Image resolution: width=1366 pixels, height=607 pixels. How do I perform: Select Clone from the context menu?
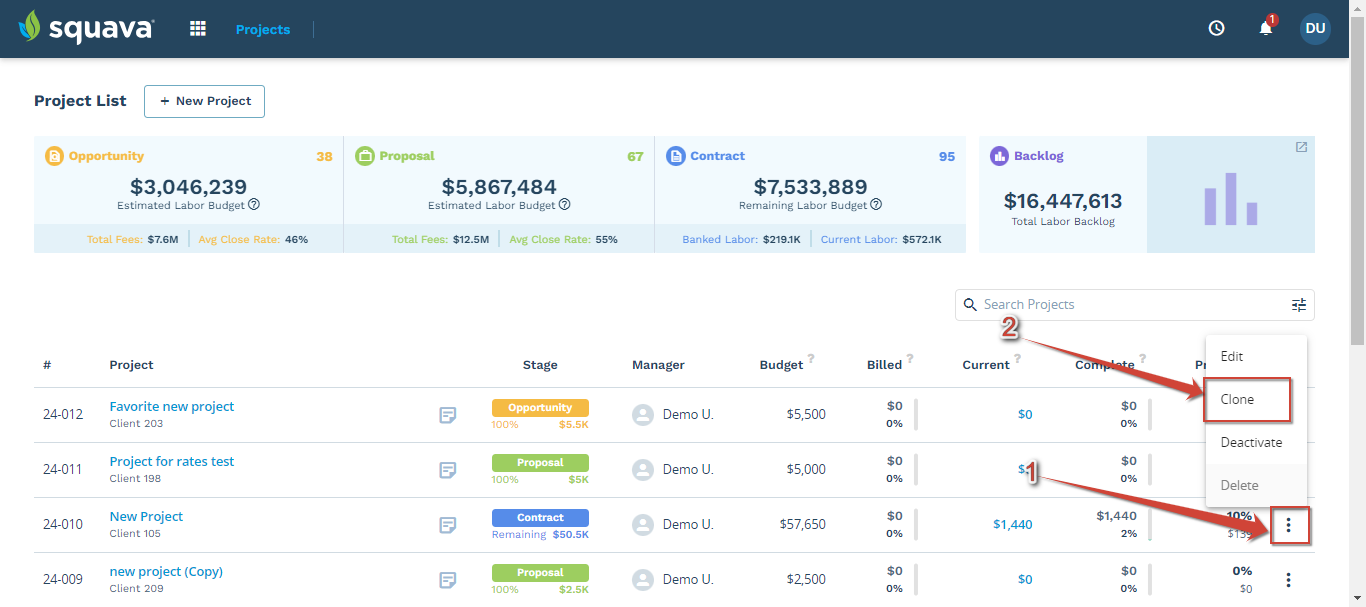tap(1247, 399)
